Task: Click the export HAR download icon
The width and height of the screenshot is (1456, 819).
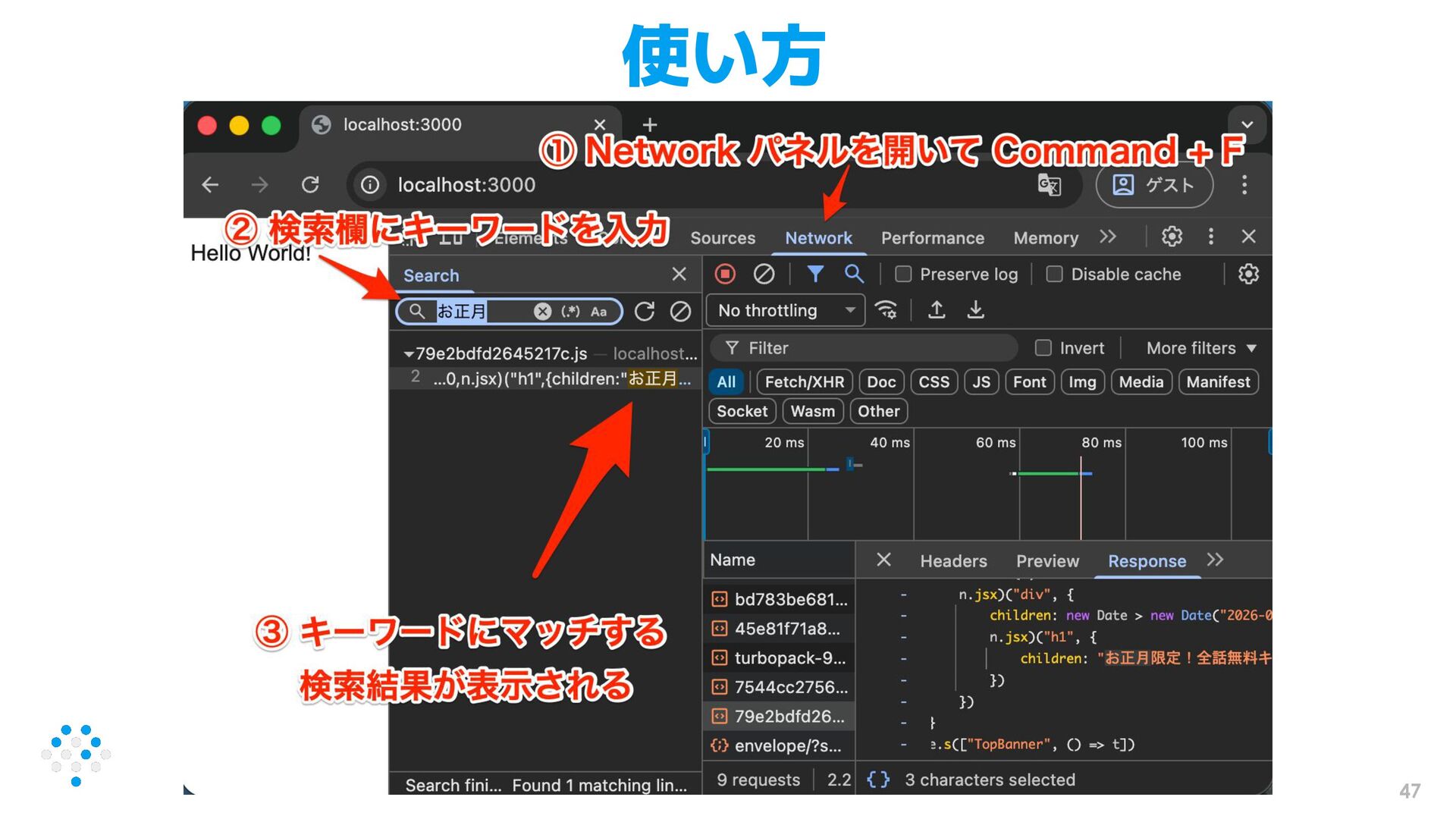Action: click(975, 310)
